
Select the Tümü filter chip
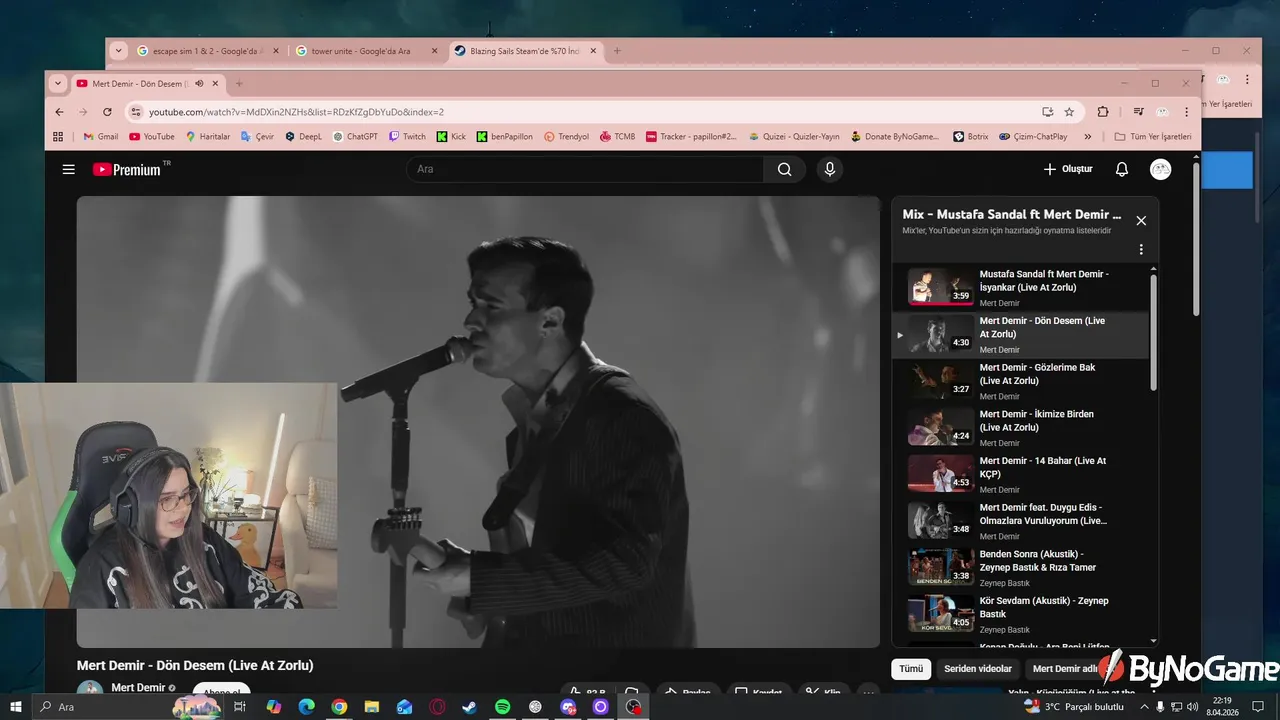tap(911, 669)
